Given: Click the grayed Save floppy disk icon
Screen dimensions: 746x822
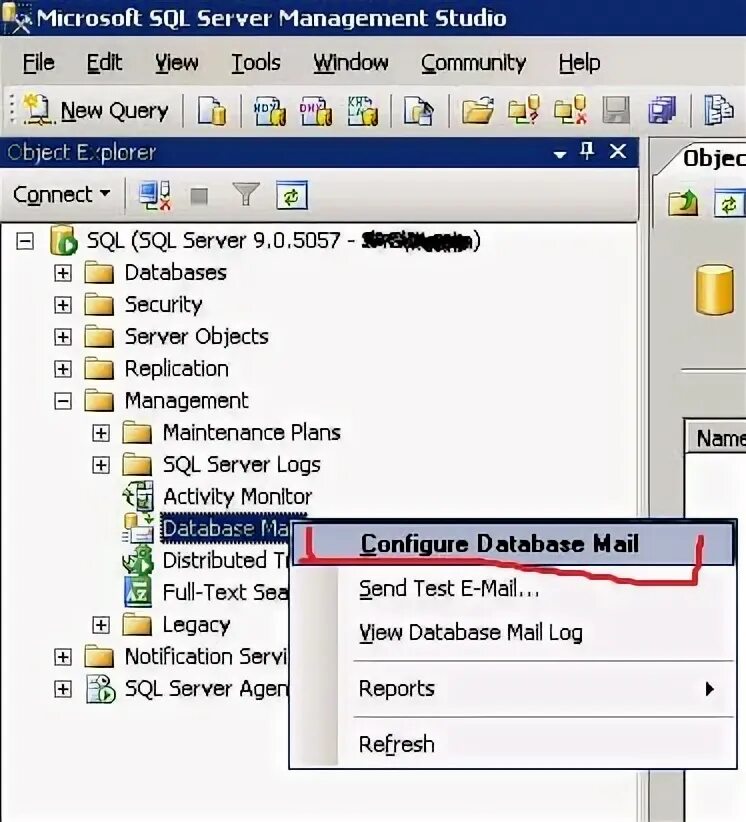Looking at the screenshot, I should pos(615,111).
